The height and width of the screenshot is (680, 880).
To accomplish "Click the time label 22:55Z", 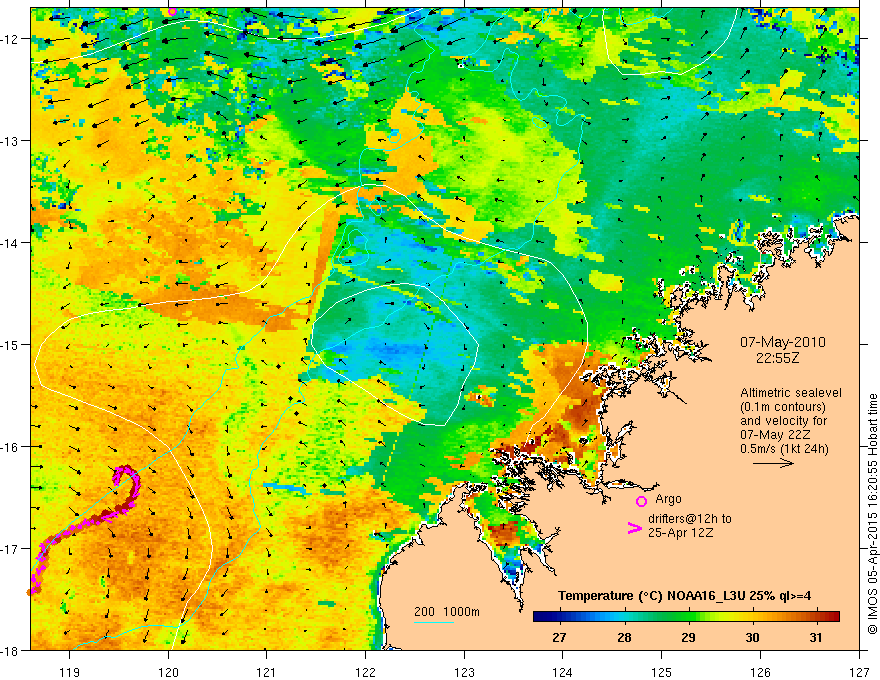I will point(777,357).
